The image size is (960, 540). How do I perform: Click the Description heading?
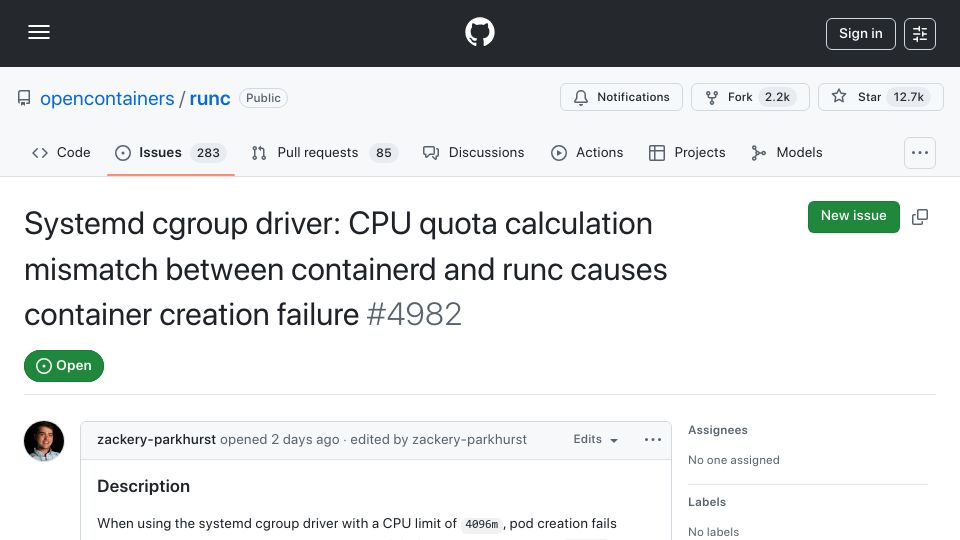[143, 486]
